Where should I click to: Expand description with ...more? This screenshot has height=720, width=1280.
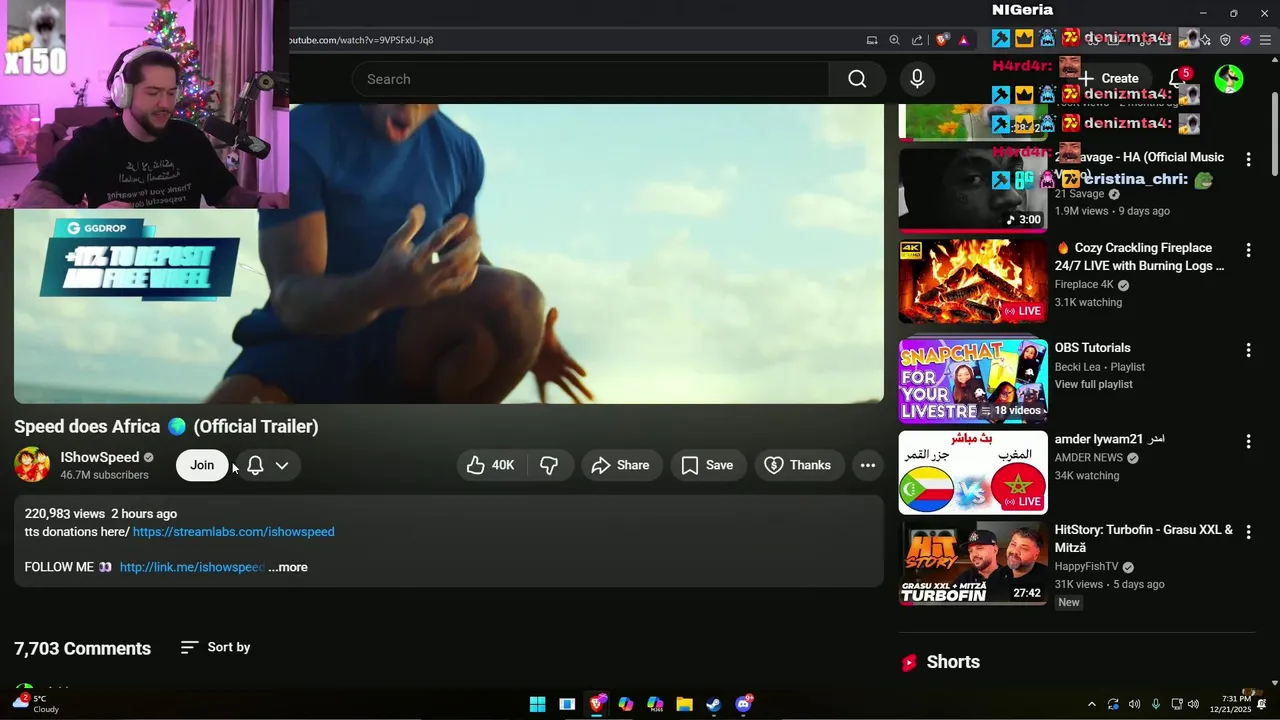pyautogui.click(x=288, y=567)
